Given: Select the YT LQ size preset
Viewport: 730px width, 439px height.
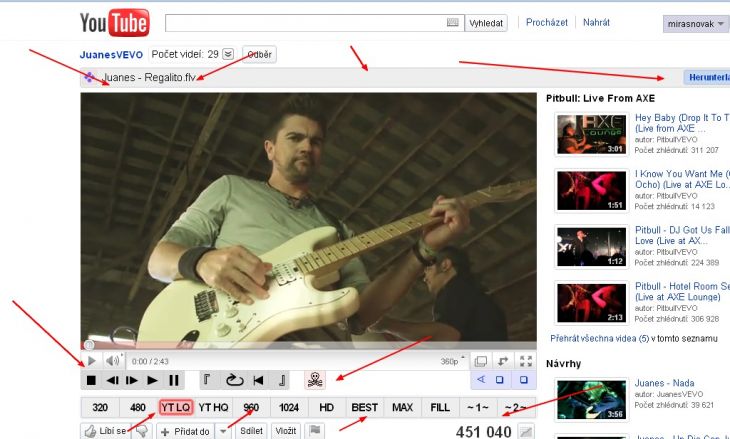Looking at the screenshot, I should click(176, 407).
